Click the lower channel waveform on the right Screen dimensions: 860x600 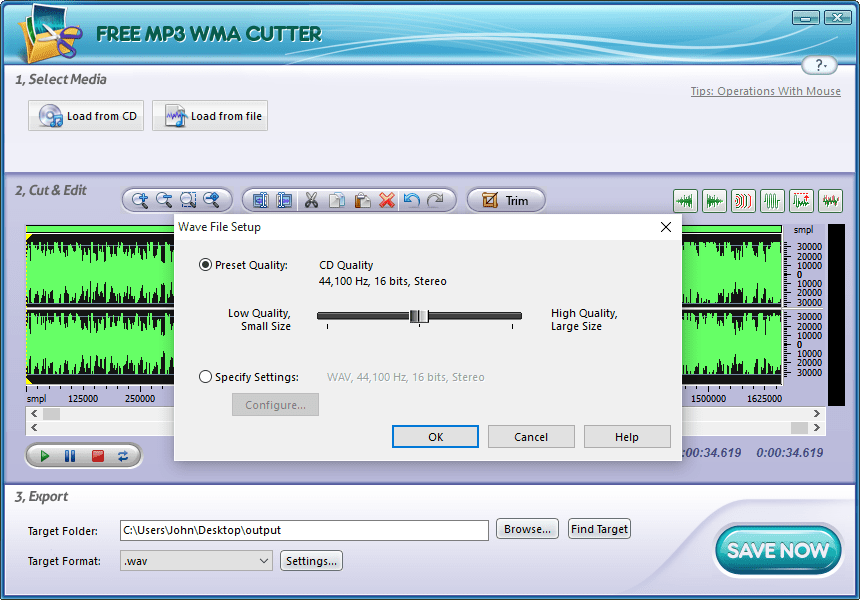click(x=732, y=346)
